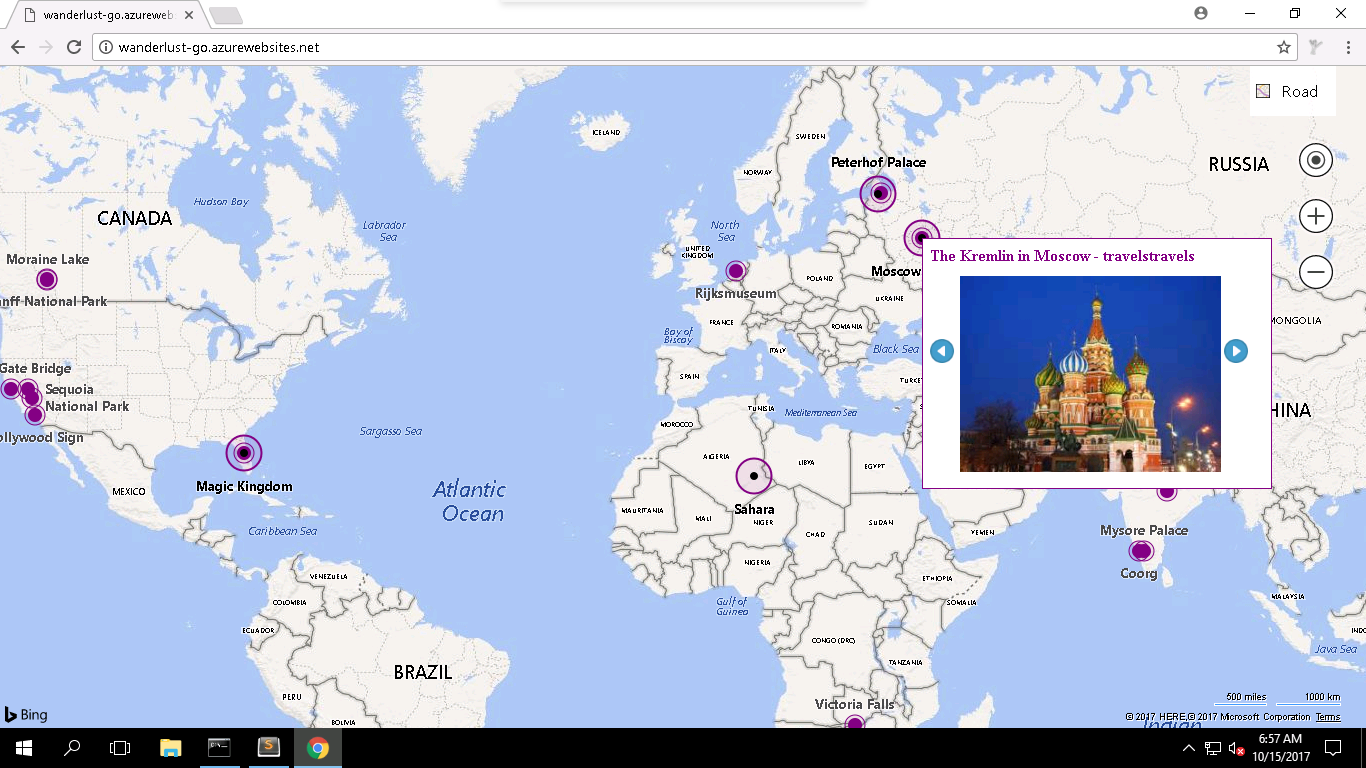Viewport: 1366px width, 768px height.
Task: Open Sublime Text from the taskbar
Action: [268, 748]
